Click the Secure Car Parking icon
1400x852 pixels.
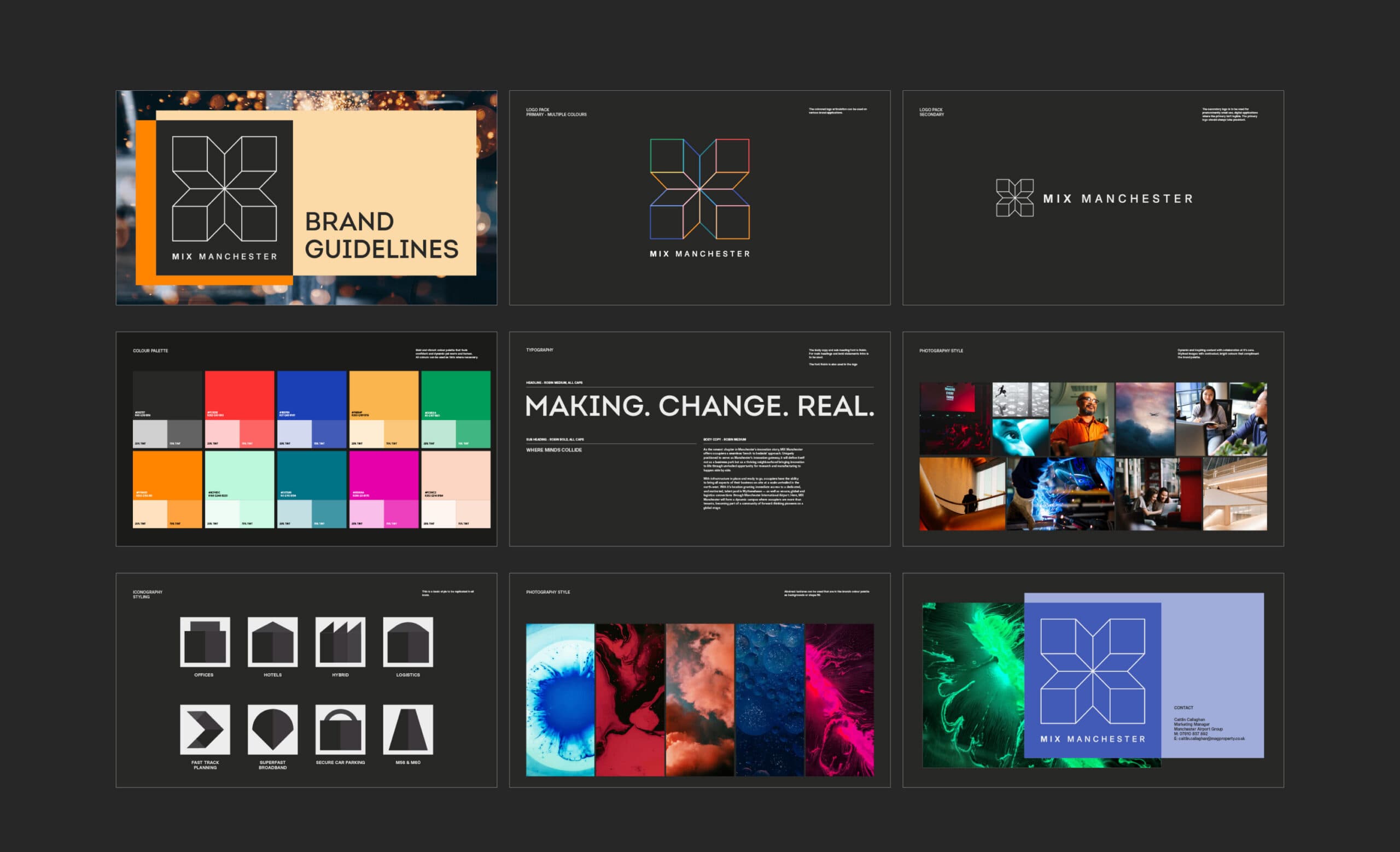coord(340,730)
